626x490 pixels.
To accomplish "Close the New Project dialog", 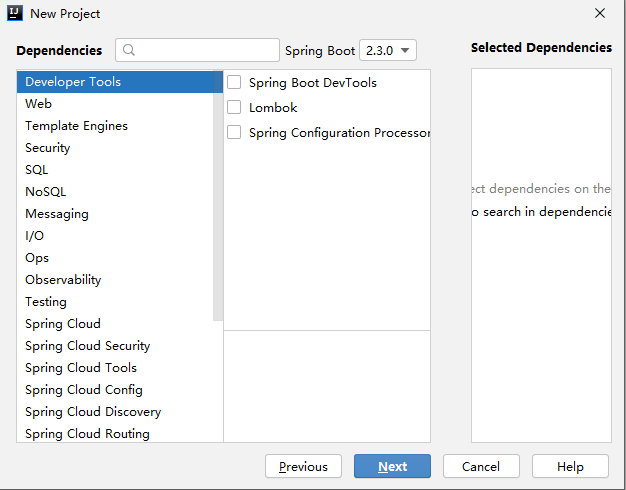I will 600,14.
